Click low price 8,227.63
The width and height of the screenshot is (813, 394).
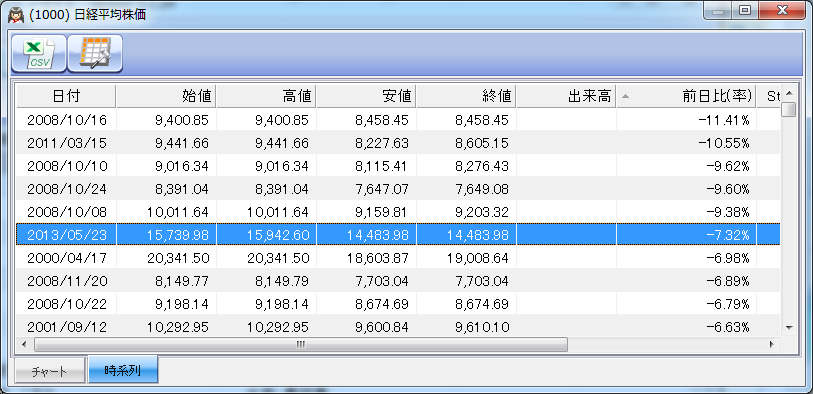382,143
